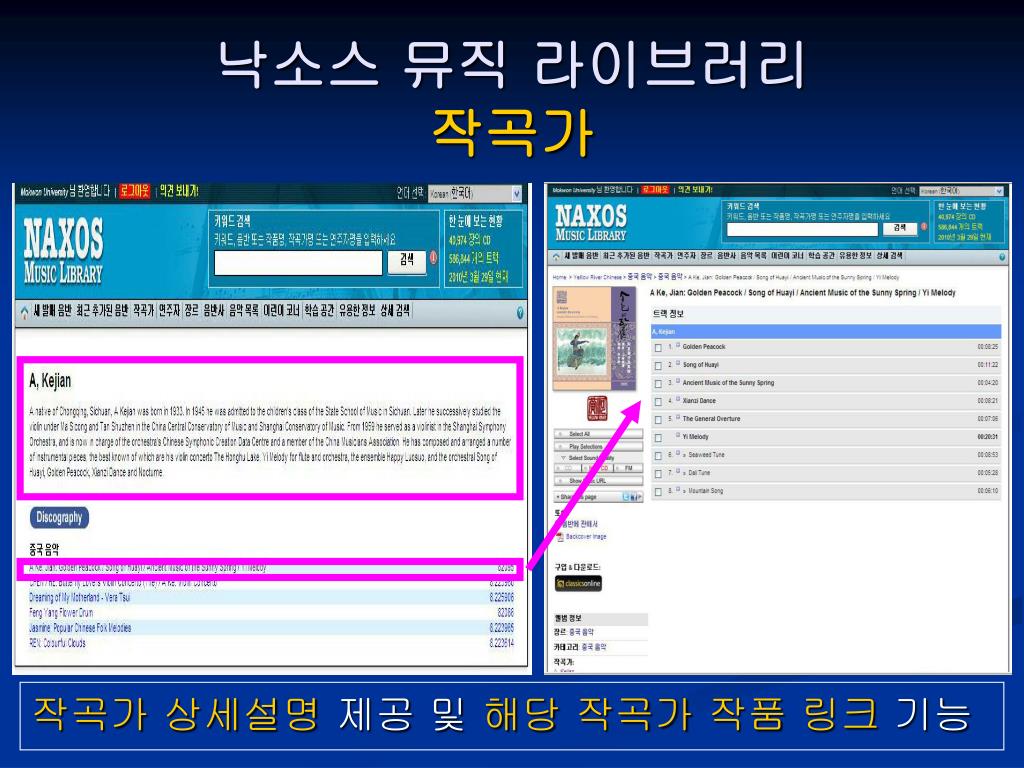Click keyword search field on right page
Viewport: 1024px width, 768px height.
(x=803, y=229)
